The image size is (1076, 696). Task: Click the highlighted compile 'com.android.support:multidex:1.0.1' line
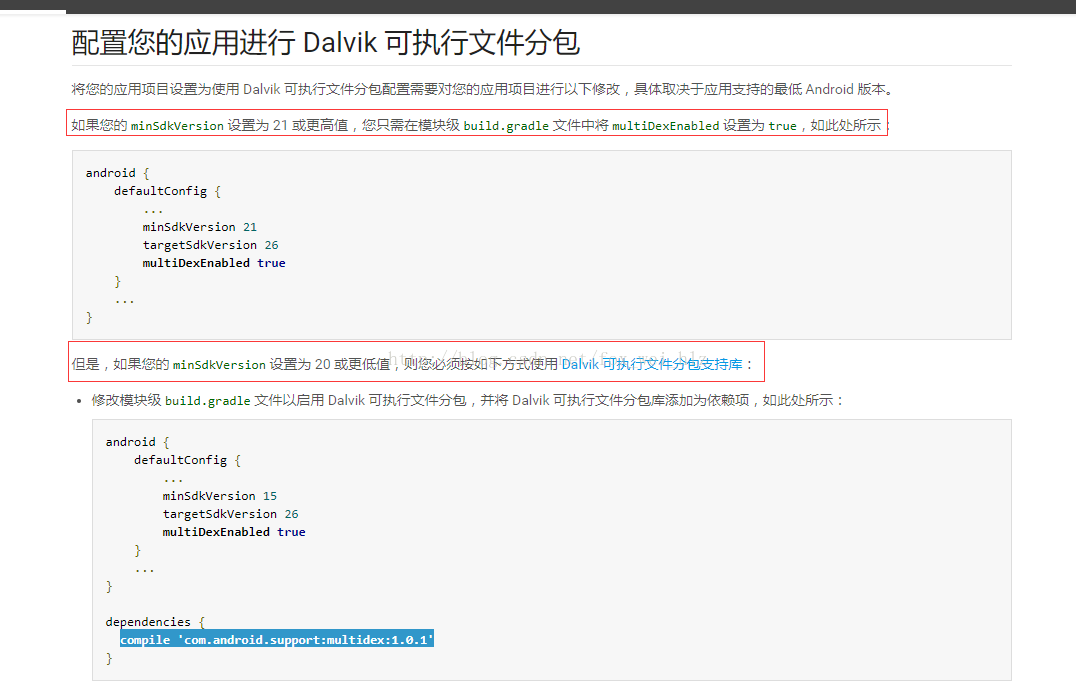tap(277, 640)
